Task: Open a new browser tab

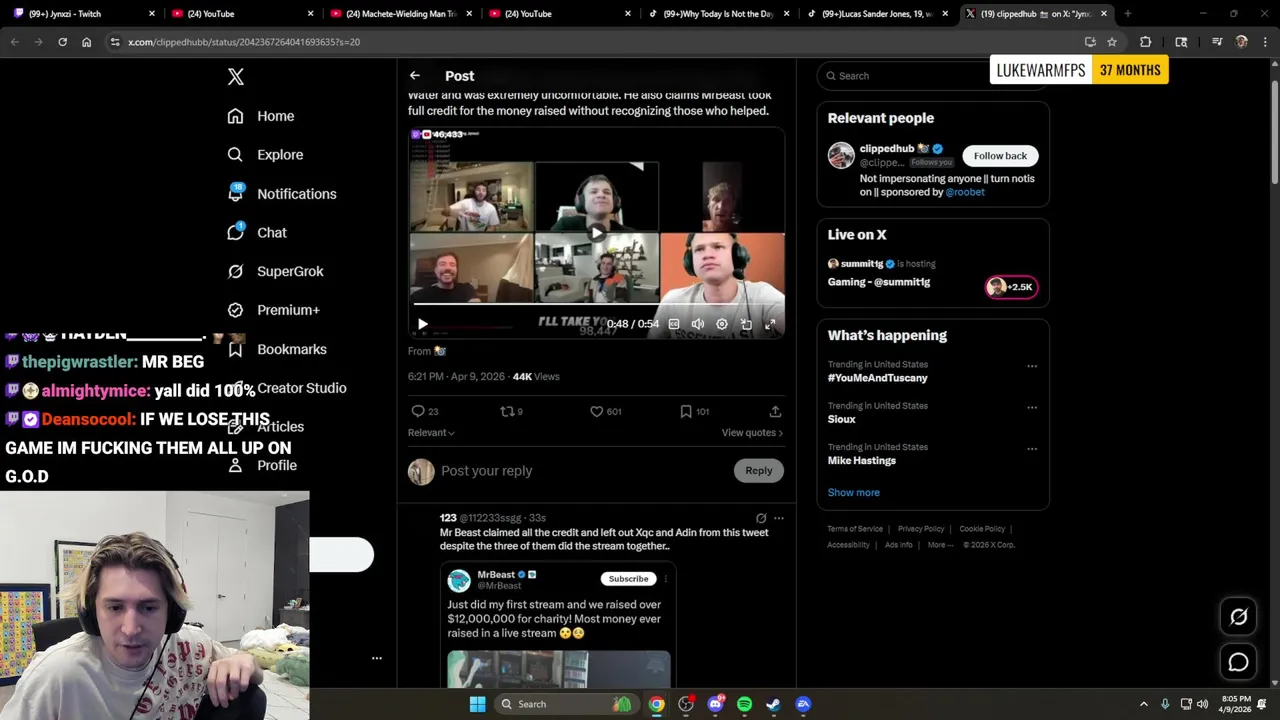Action: pyautogui.click(x=1127, y=14)
